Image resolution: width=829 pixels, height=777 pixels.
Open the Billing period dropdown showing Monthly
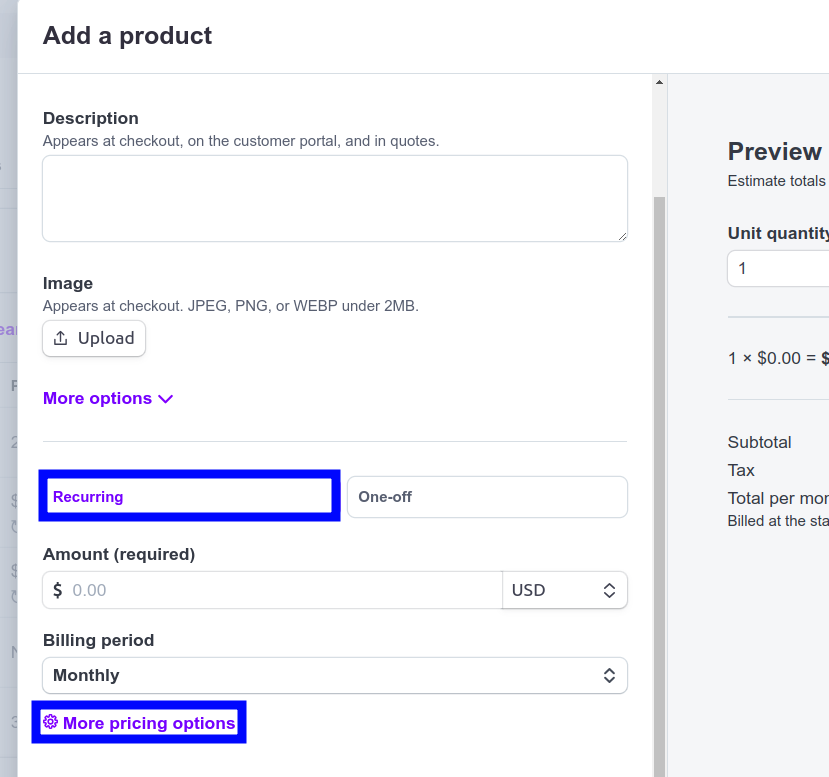pyautogui.click(x=335, y=675)
